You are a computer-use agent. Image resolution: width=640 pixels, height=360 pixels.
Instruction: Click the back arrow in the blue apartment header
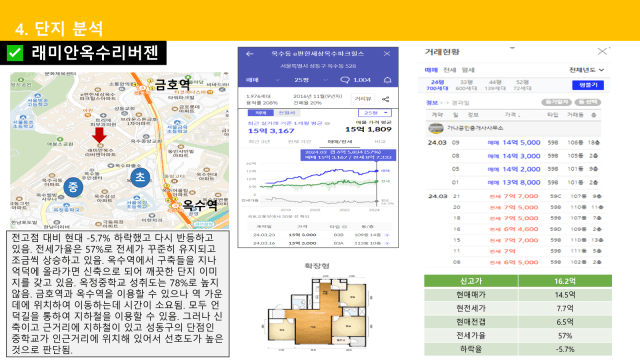[x=250, y=54]
